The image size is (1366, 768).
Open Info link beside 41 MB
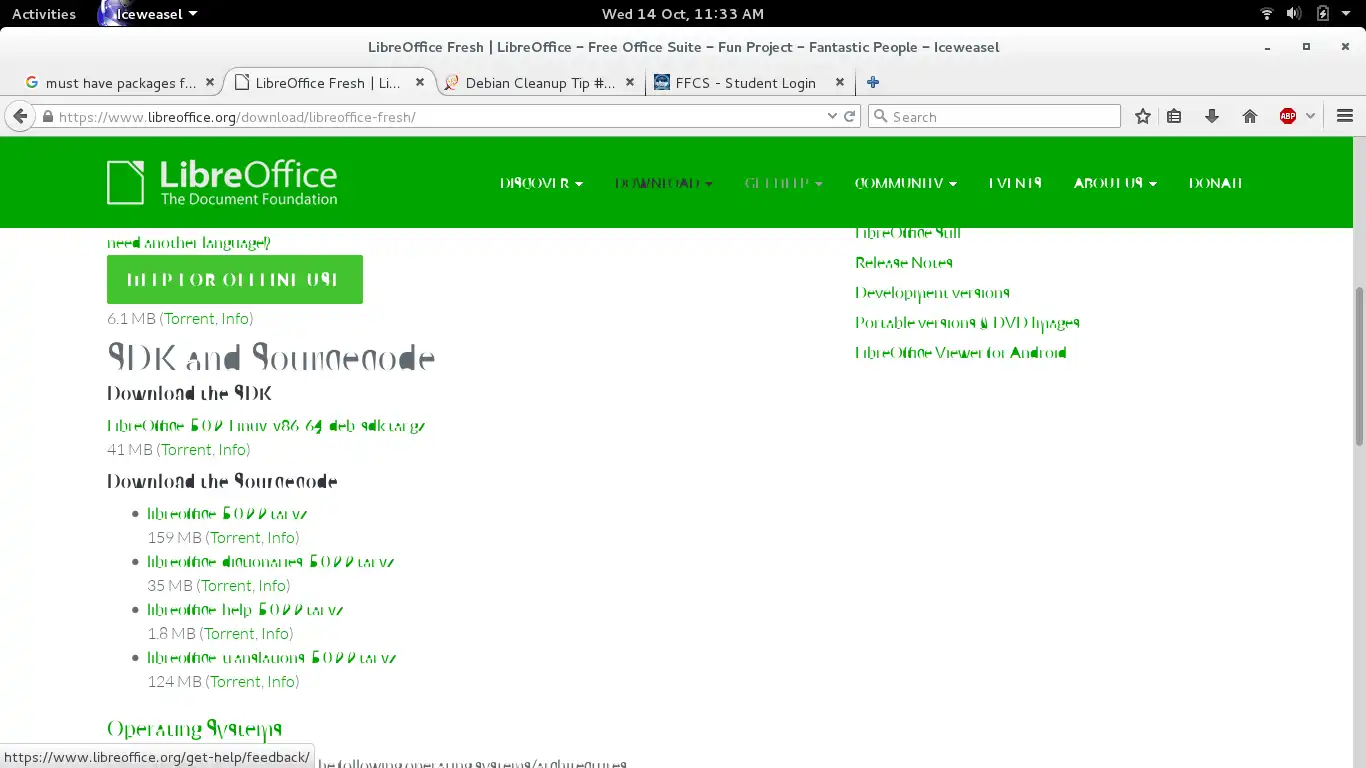(232, 450)
